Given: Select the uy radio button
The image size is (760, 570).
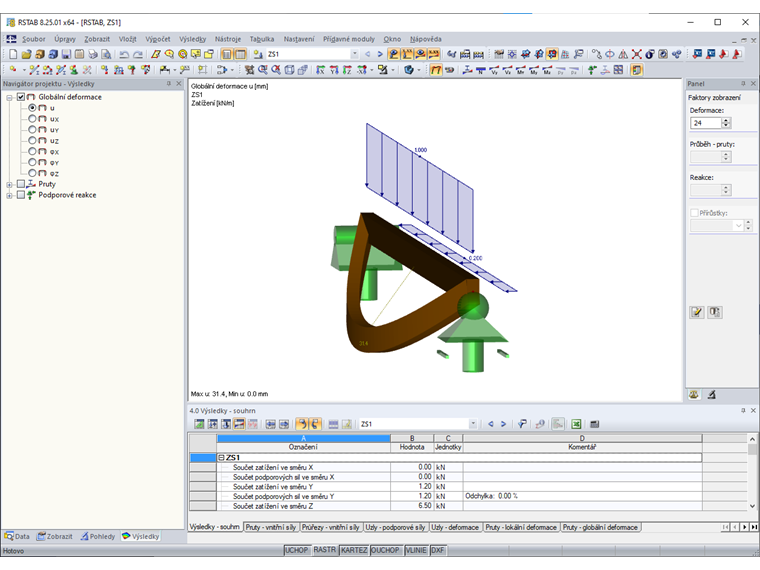Looking at the screenshot, I should pos(32,129).
